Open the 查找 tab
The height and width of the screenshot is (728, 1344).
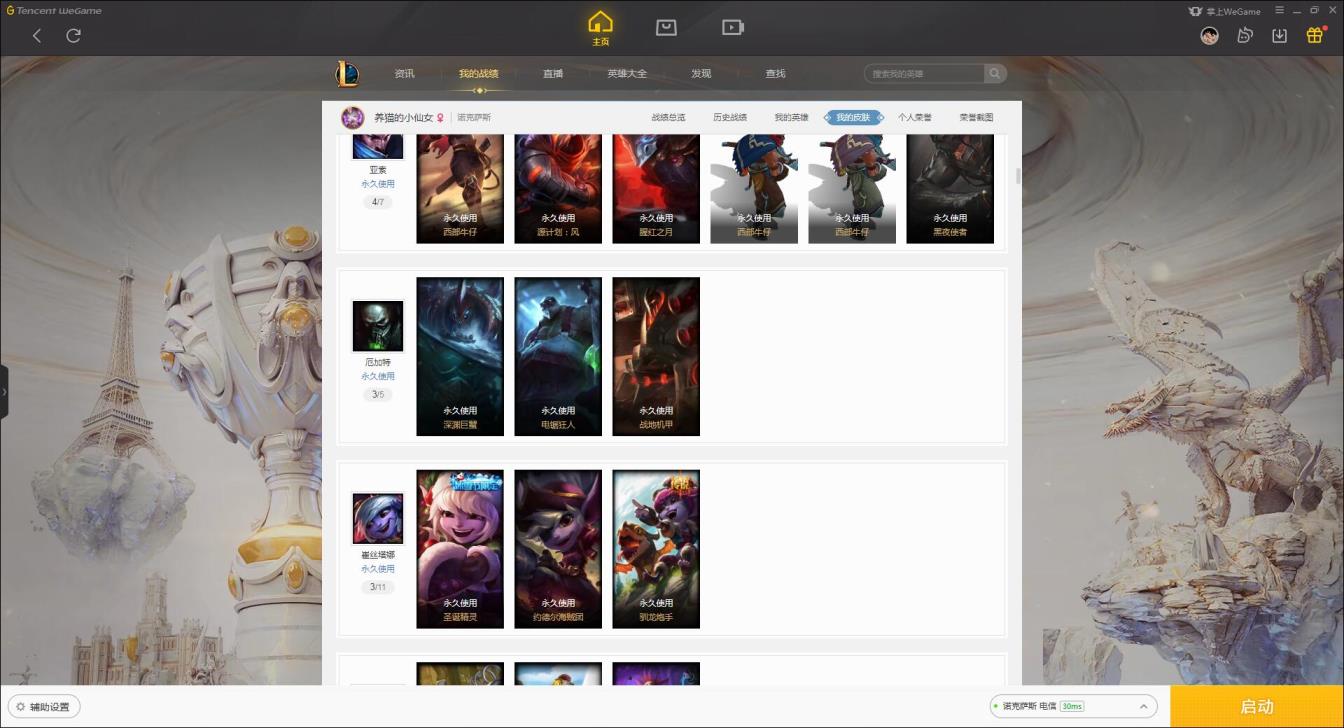[x=775, y=74]
